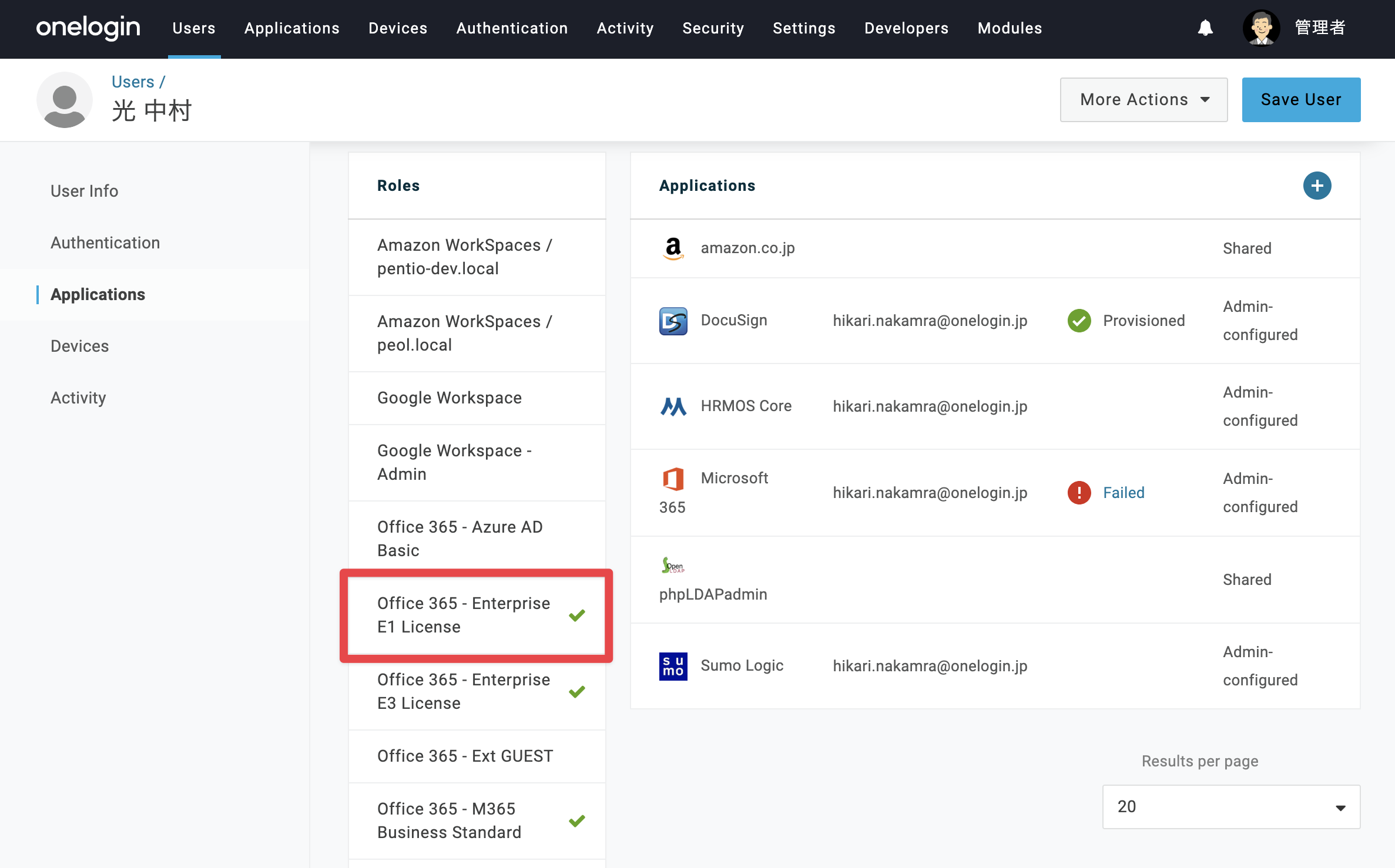Click the DocuSign app icon

(673, 321)
